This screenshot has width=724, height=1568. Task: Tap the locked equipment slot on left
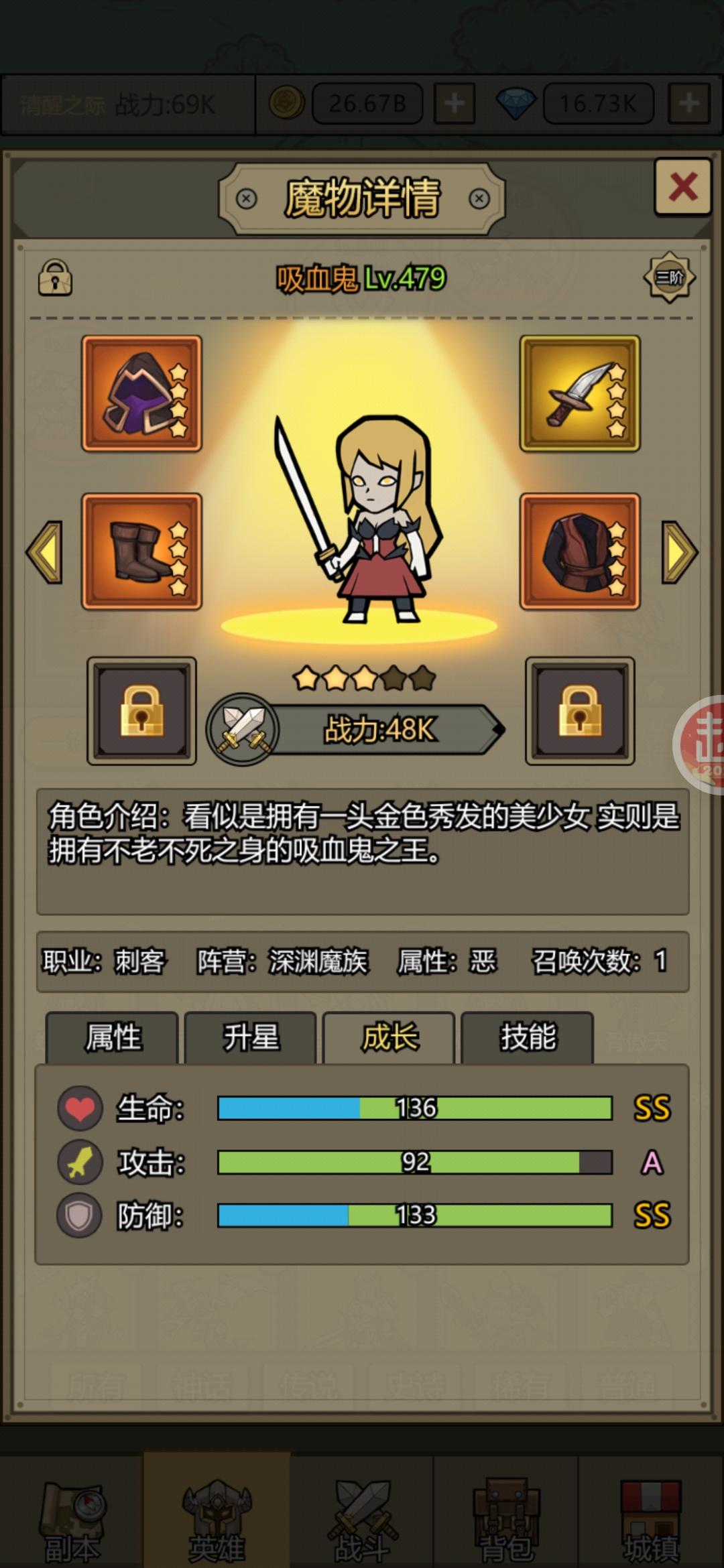tap(141, 711)
